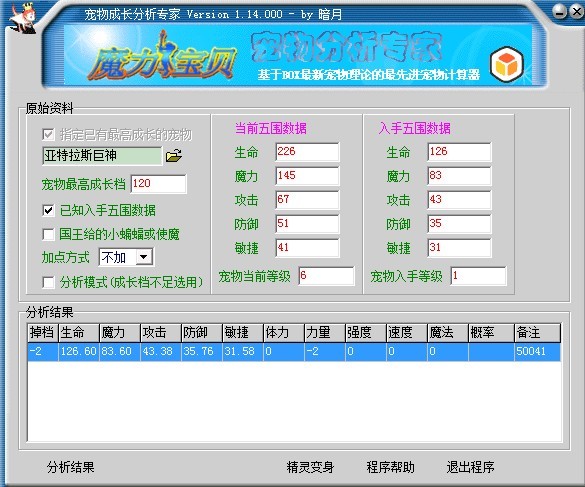Click the 掉档 column header

pos(43,333)
